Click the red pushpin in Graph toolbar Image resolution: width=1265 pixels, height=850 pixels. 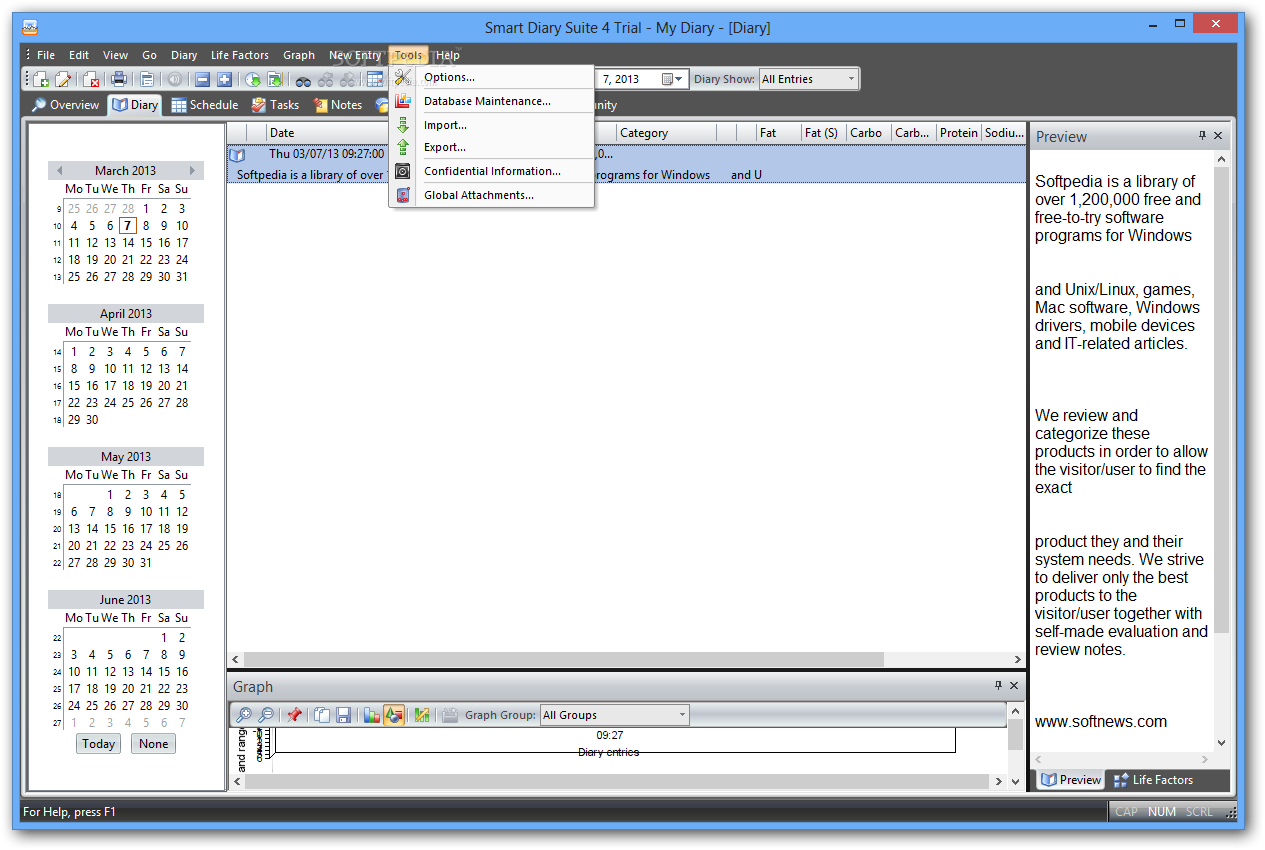[x=293, y=715]
